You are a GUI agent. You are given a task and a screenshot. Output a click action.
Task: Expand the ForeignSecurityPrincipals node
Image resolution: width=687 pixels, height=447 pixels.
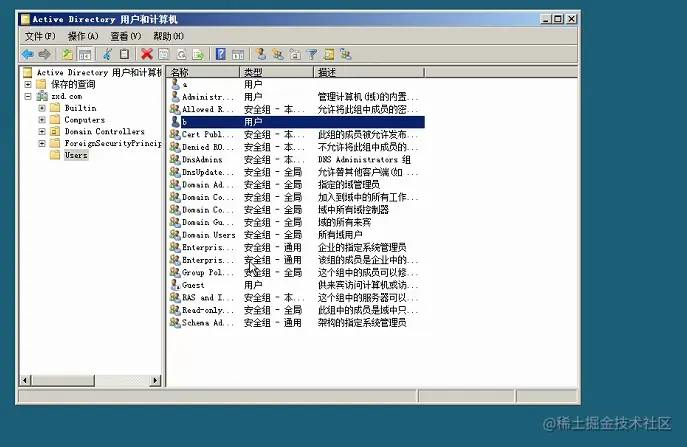pos(42,143)
